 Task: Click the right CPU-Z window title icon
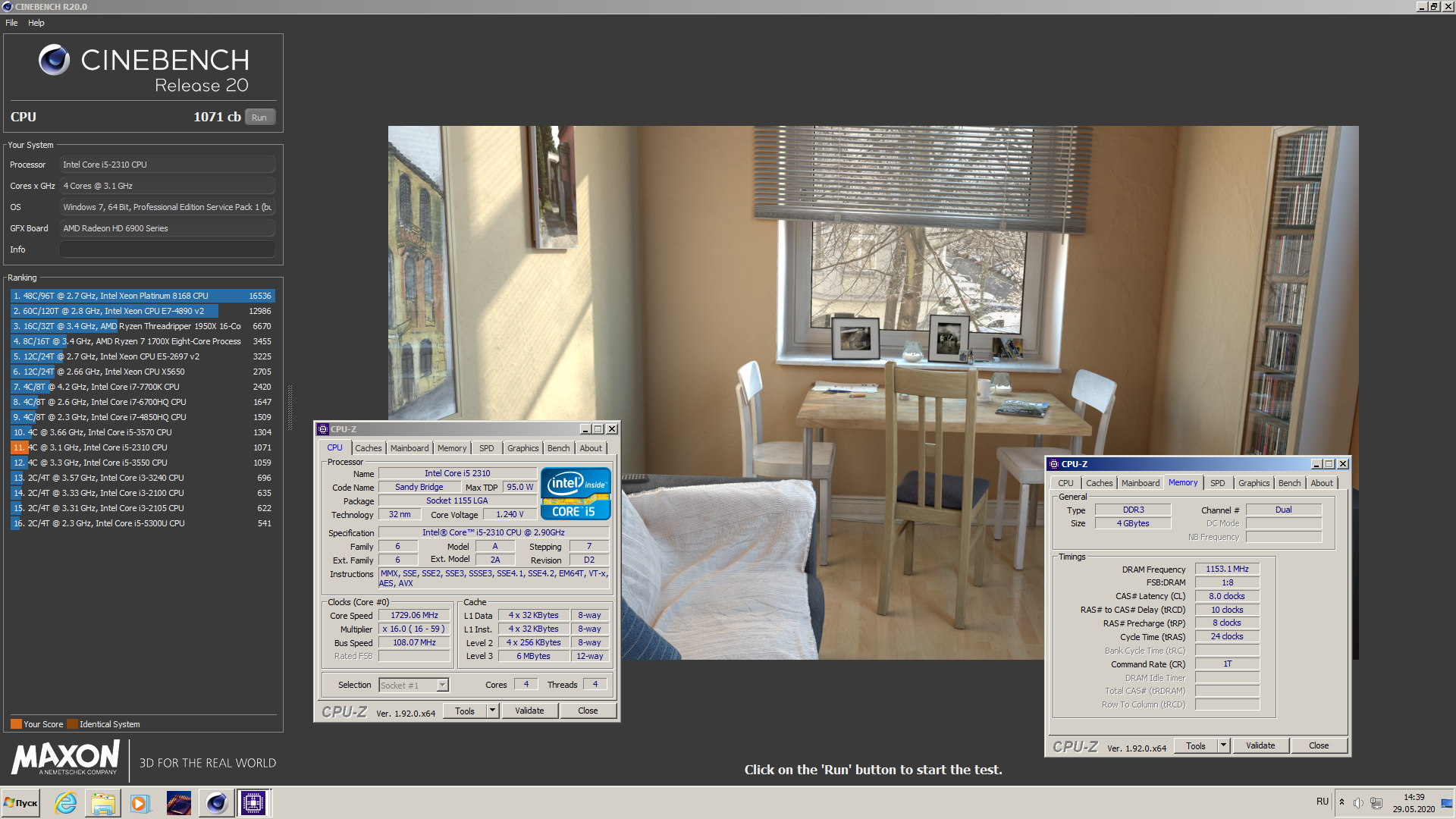point(1053,464)
